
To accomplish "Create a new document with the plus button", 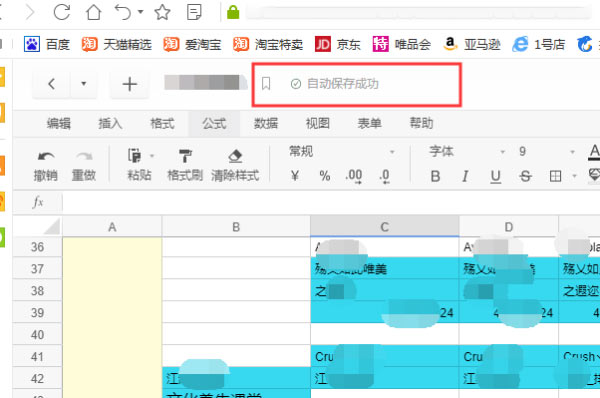I will point(129,84).
